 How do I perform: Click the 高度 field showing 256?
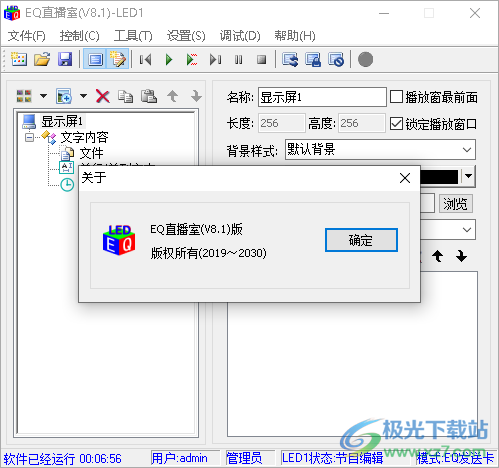coord(362,123)
